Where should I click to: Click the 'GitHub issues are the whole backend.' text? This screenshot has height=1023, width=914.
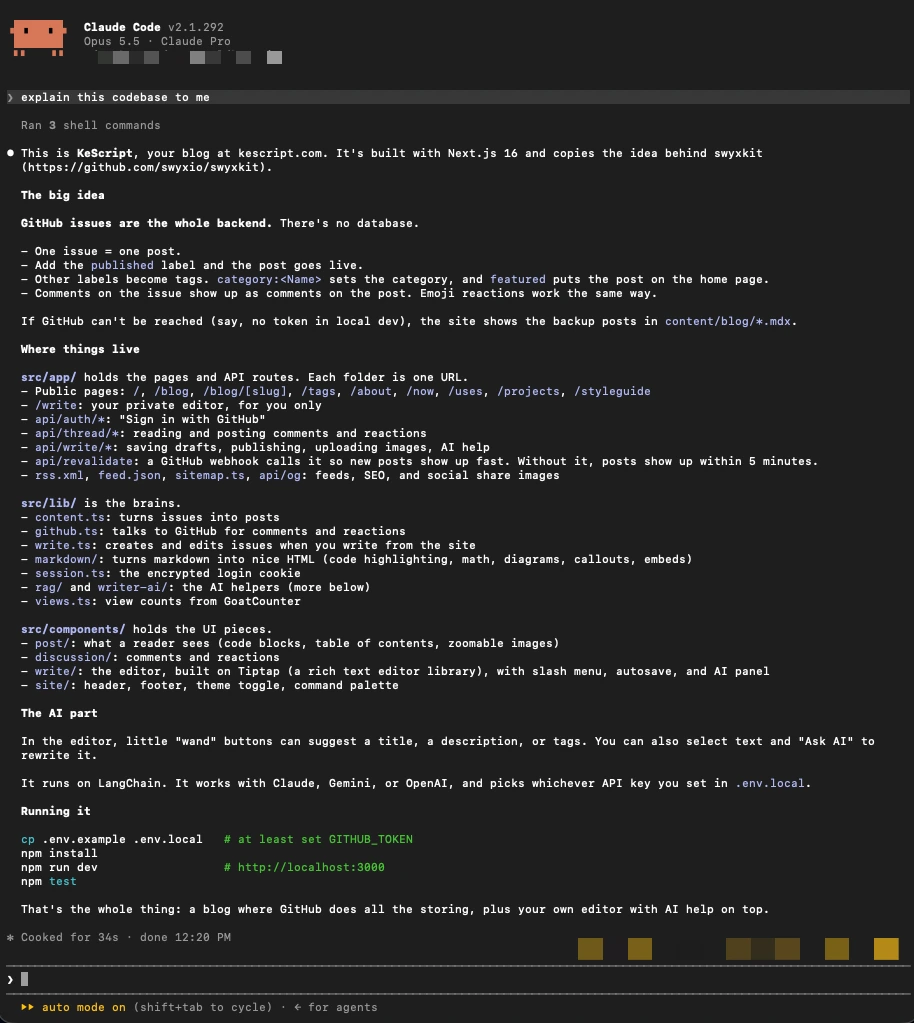click(147, 223)
